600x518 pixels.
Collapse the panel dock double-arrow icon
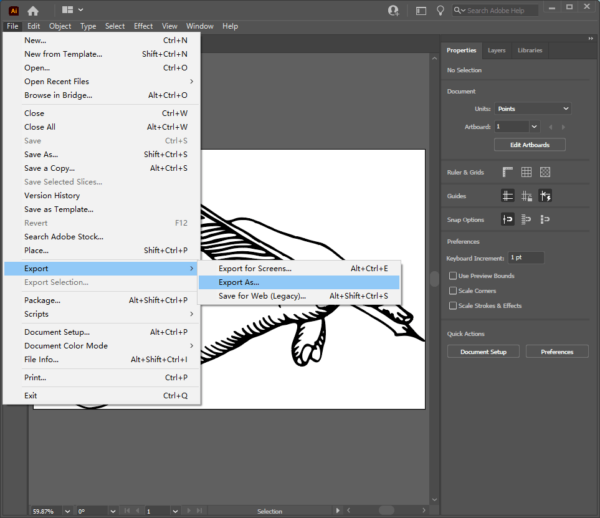(x=590, y=38)
